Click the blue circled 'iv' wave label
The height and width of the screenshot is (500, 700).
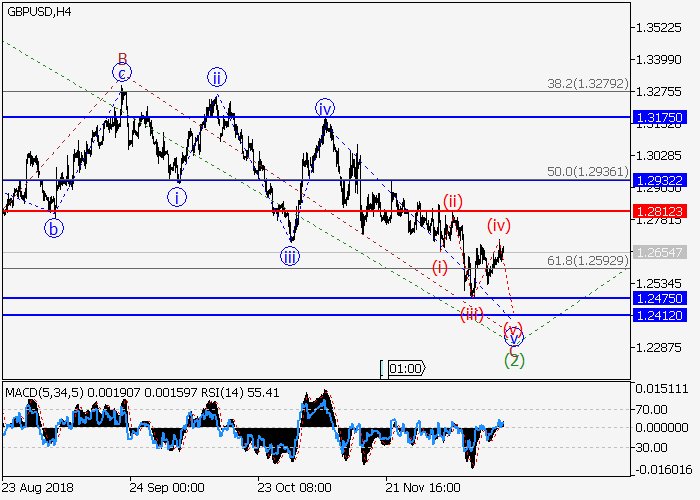(324, 108)
